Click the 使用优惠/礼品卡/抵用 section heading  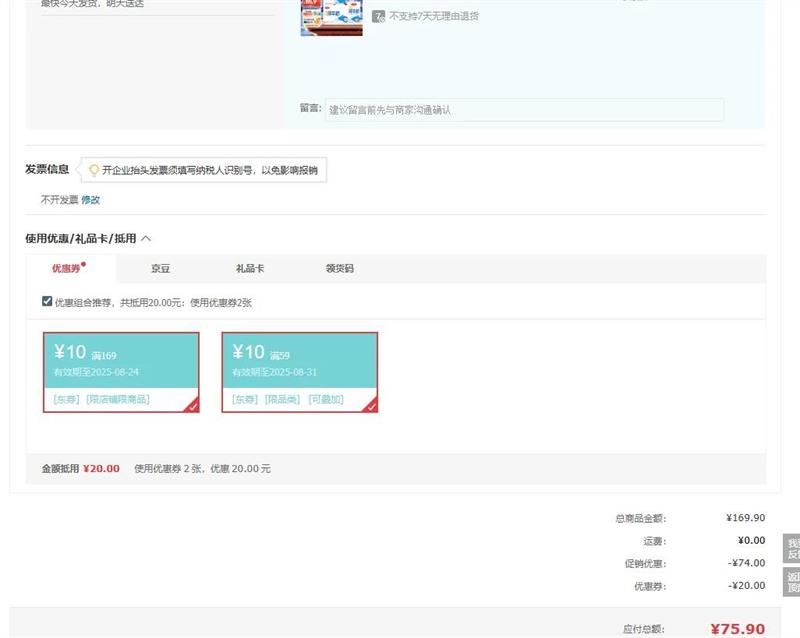[x=80, y=239]
